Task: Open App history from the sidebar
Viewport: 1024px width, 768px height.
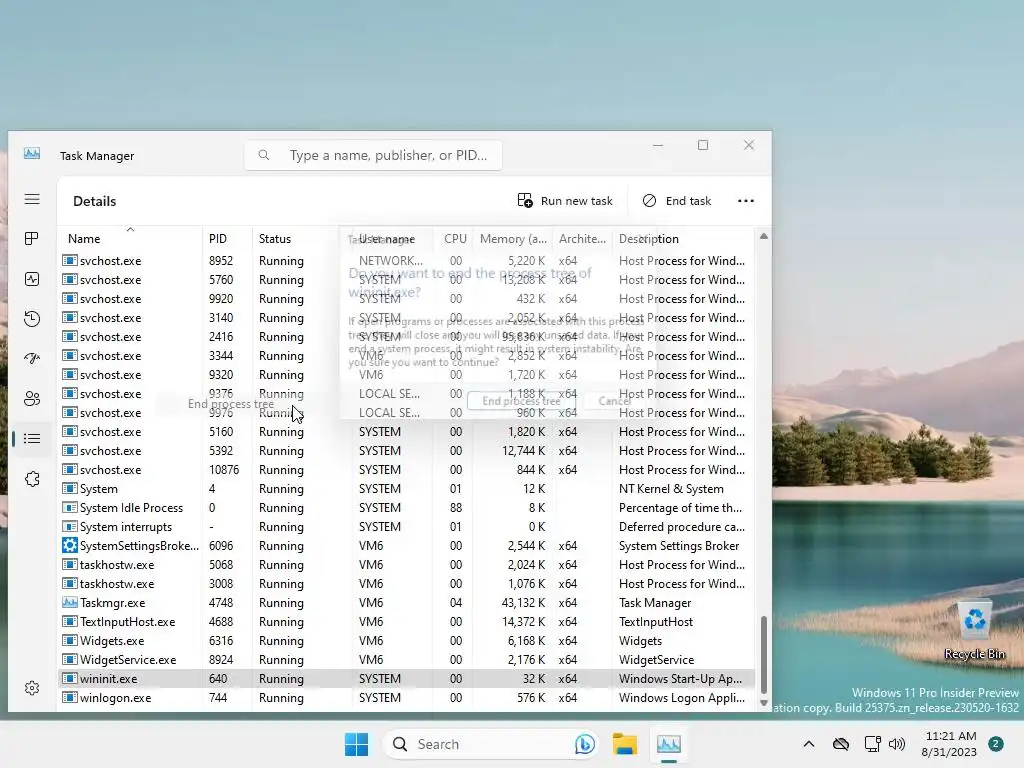Action: click(x=32, y=319)
